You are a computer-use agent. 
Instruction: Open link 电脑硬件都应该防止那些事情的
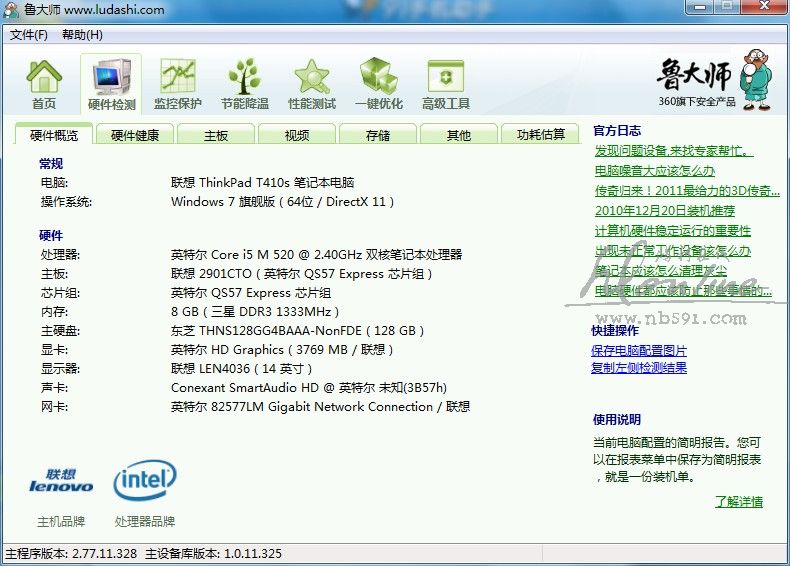pyautogui.click(x=683, y=291)
